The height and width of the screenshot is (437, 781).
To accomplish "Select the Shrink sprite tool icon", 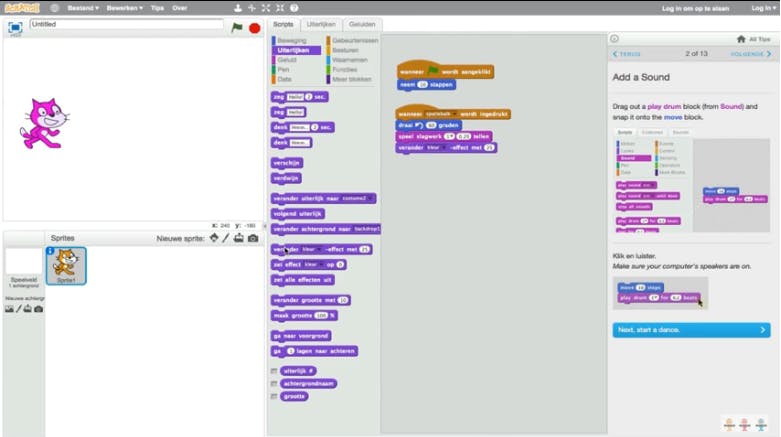I will [x=280, y=8].
